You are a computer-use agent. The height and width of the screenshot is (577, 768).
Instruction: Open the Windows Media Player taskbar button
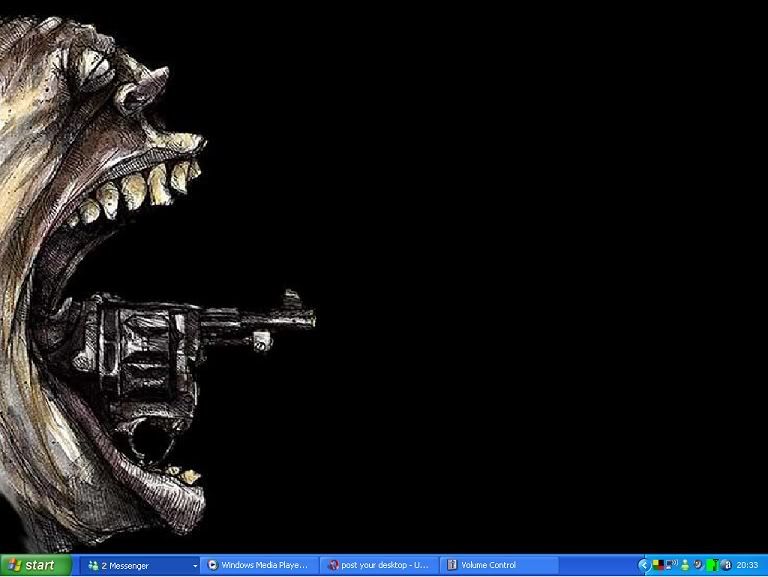pyautogui.click(x=258, y=565)
